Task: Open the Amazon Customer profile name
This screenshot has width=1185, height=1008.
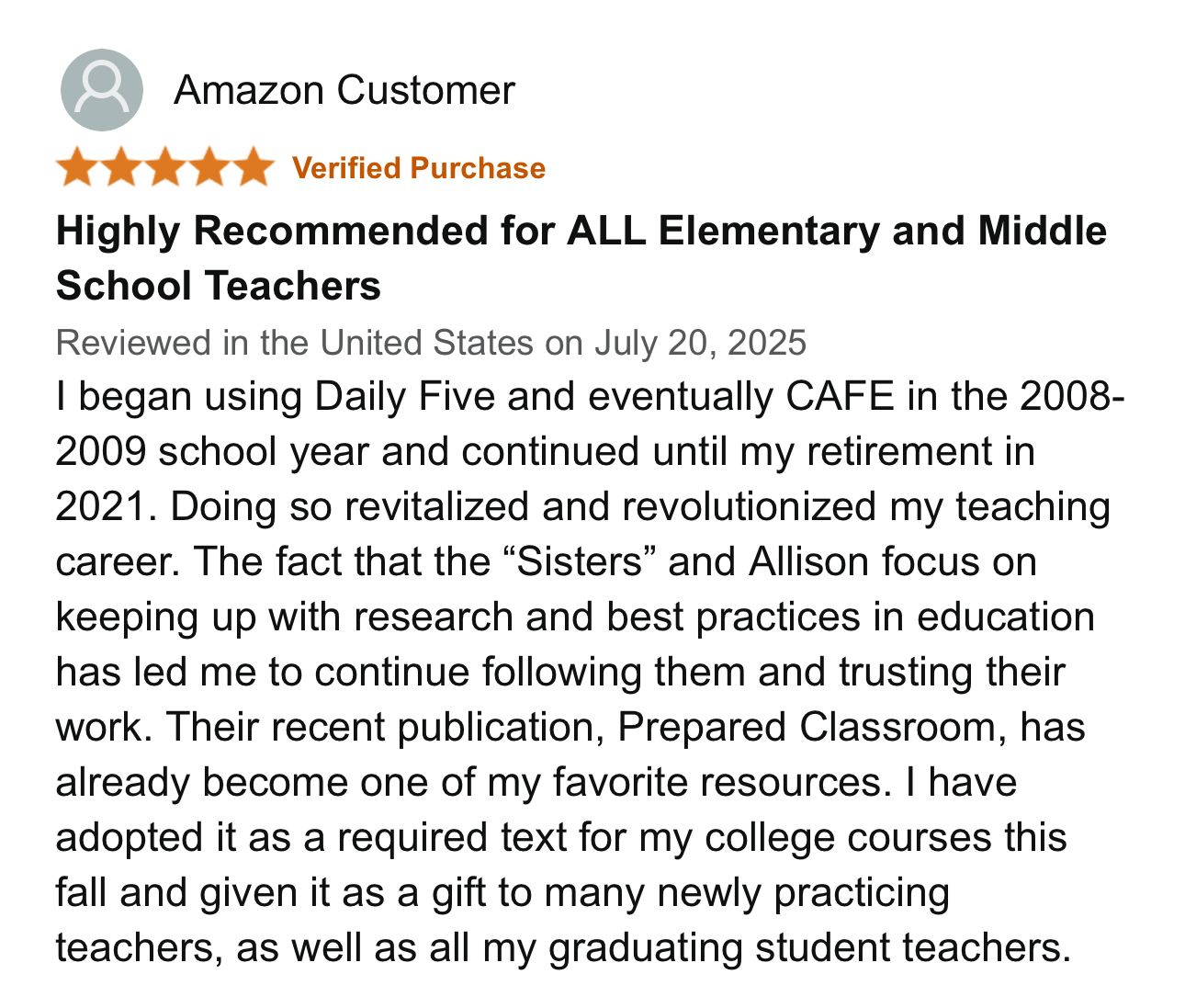Action: point(344,90)
